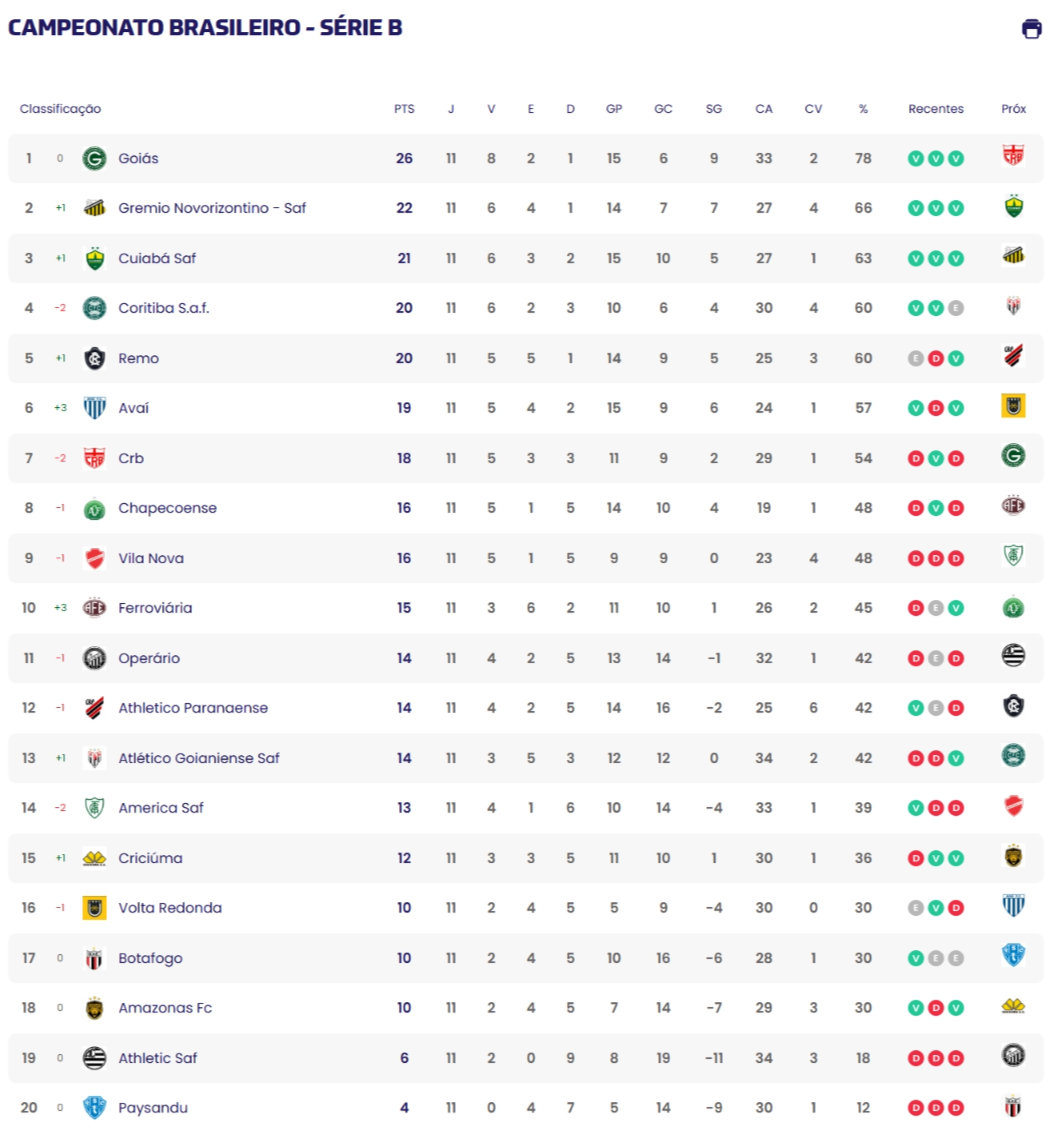This screenshot has height=1137, width=1056.
Task: Click the Remo club crest
Action: [x=94, y=358]
